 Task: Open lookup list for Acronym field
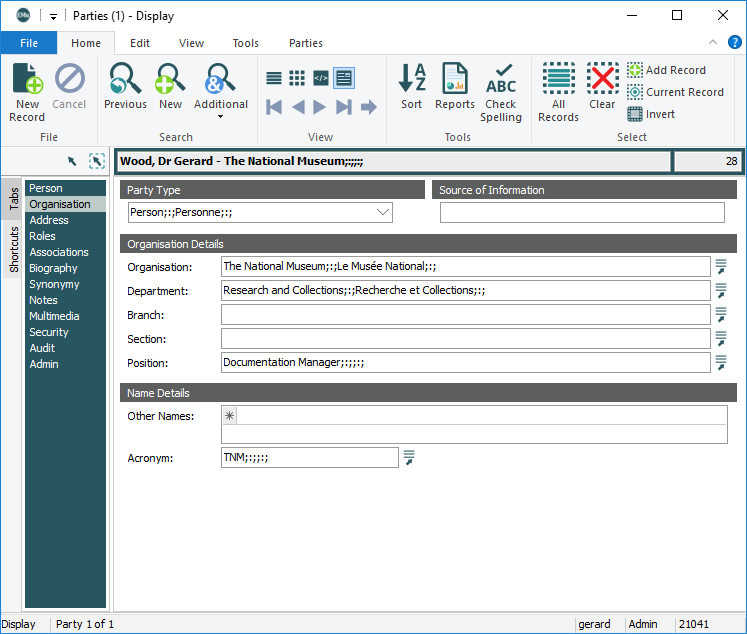pos(408,458)
